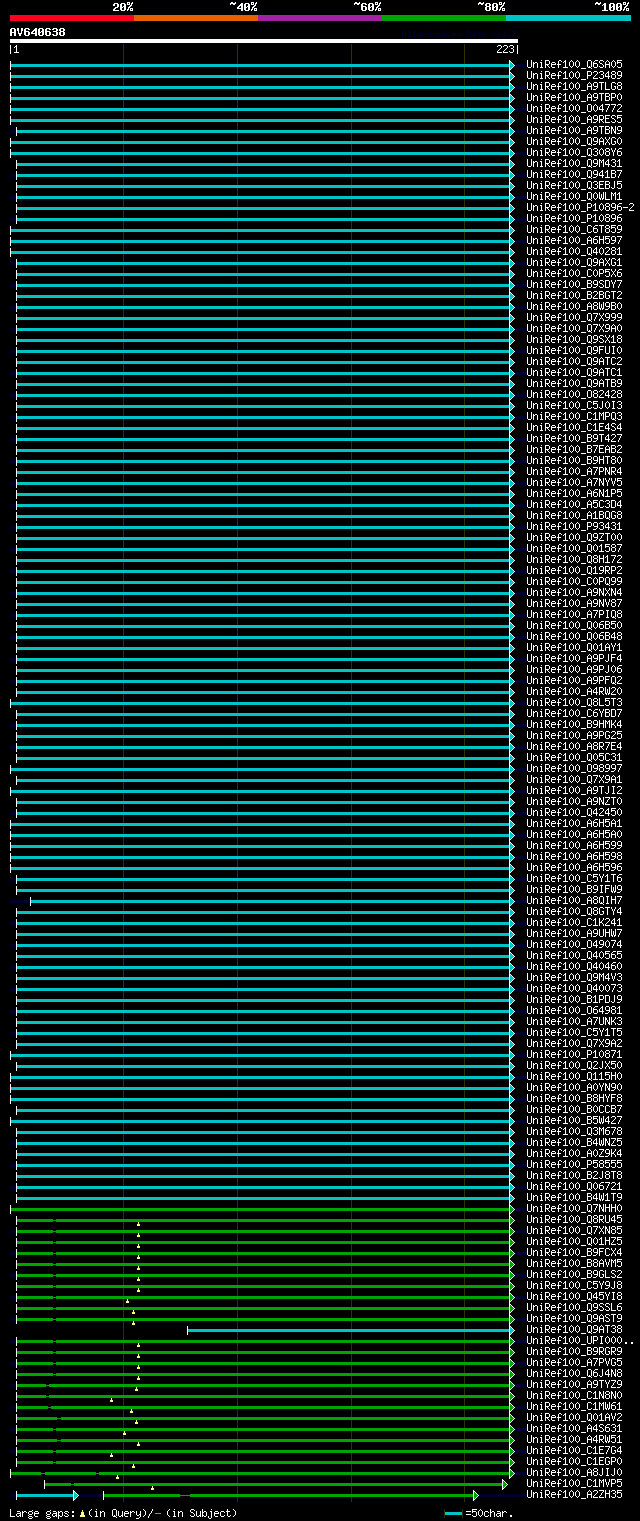The width and height of the screenshot is (640, 1521).
Task: Click the green ~80% legend color segment
Action: (x=444, y=18)
